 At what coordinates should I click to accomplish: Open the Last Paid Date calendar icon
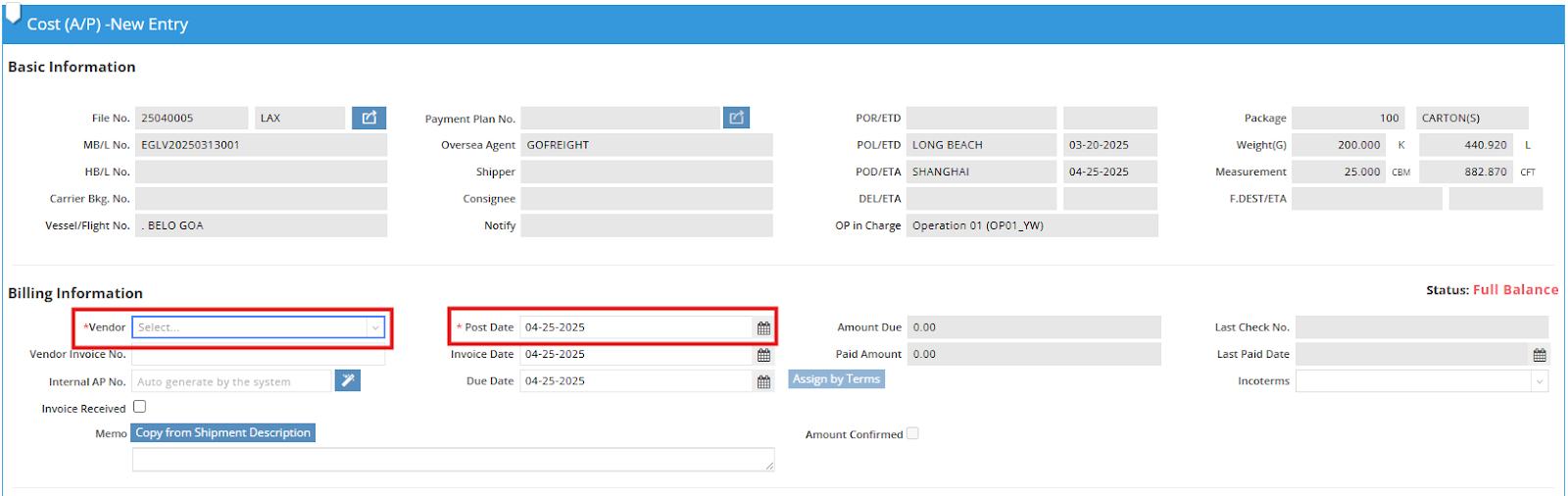[x=1540, y=355]
